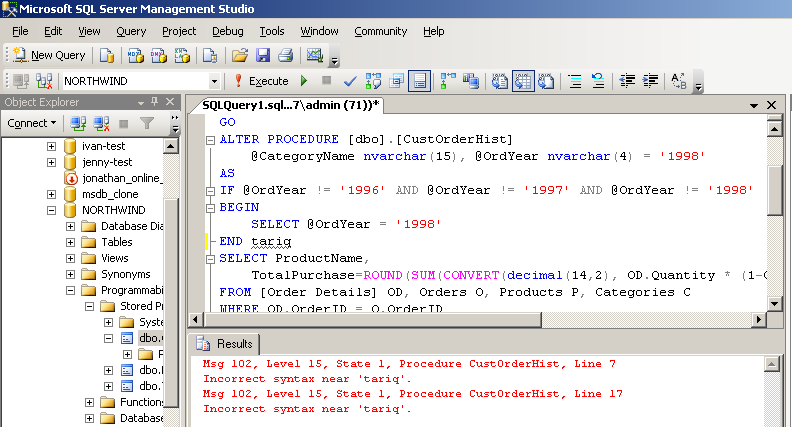Open the View menu
Screen dimensions: 792x427
(89, 31)
